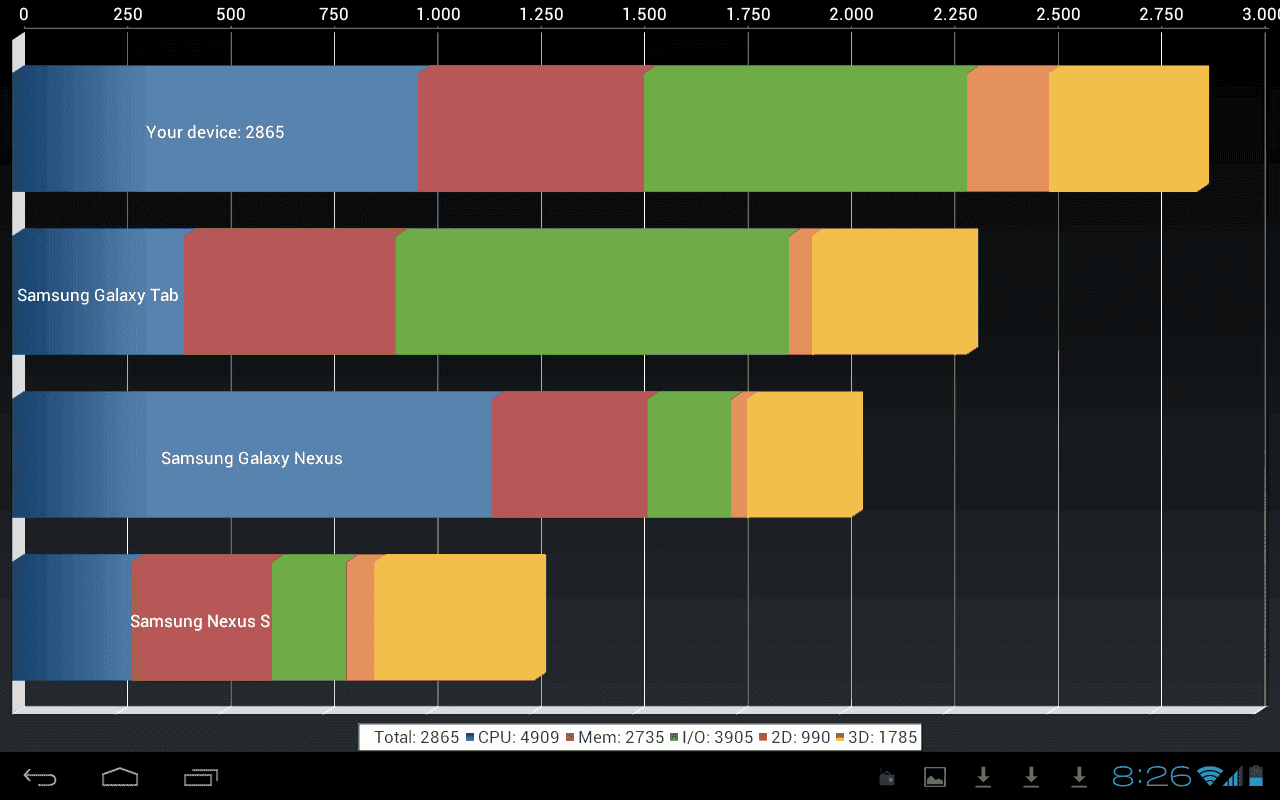Select 'Your device: 2865' label
The height and width of the screenshot is (800, 1280).
pos(215,132)
